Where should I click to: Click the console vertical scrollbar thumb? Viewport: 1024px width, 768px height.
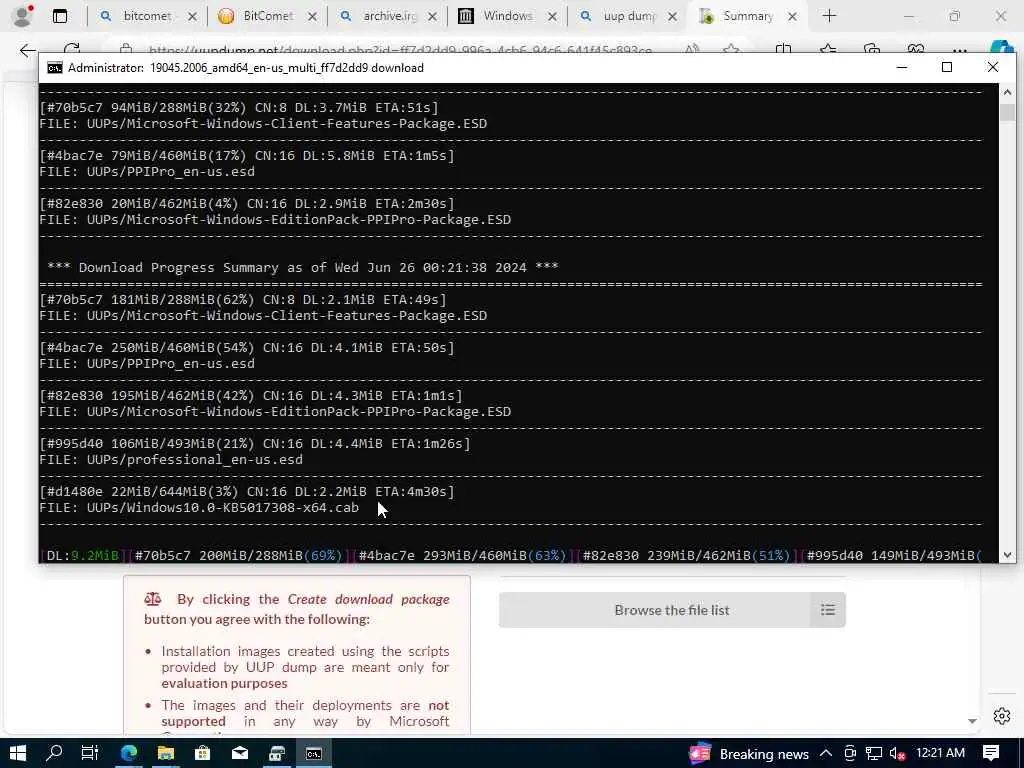(1007, 112)
